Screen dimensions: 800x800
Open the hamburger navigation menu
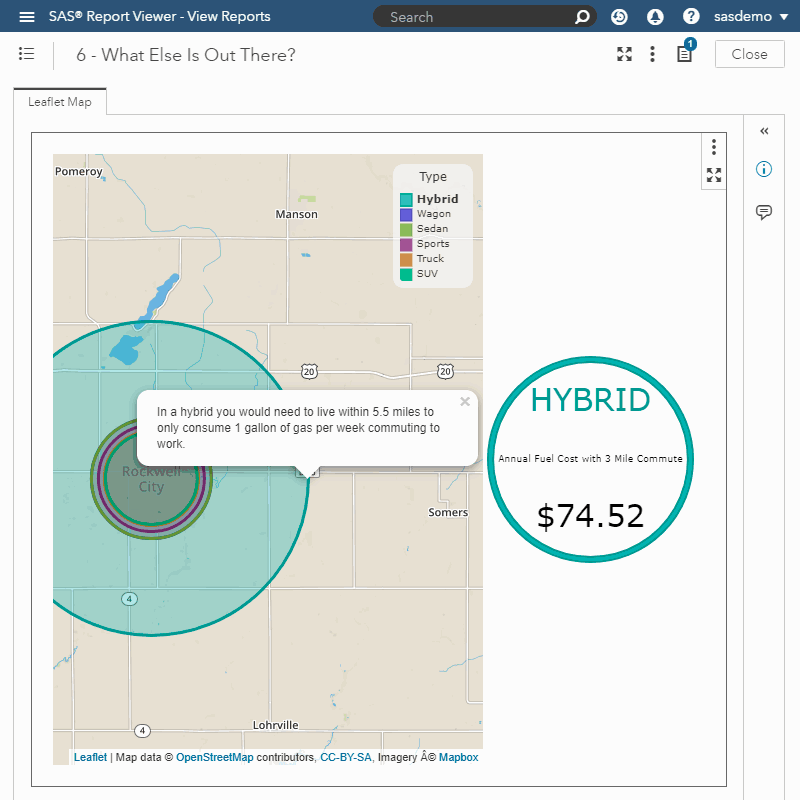tap(27, 17)
